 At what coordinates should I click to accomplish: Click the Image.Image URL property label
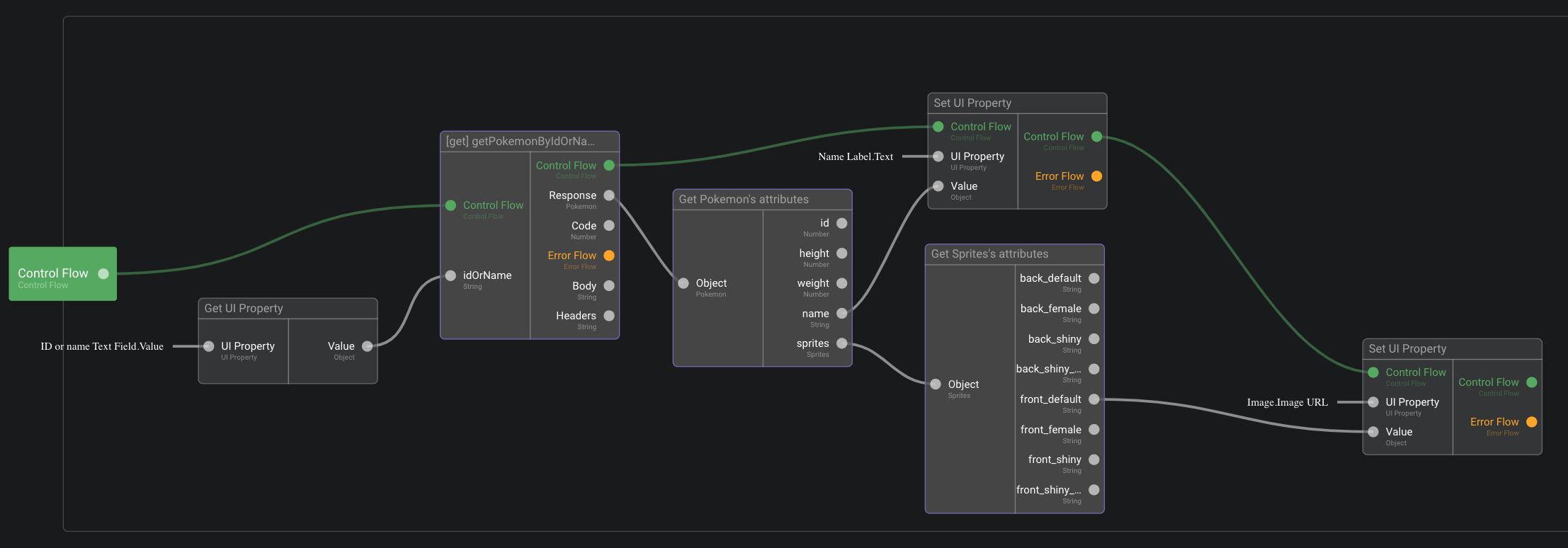(1287, 402)
